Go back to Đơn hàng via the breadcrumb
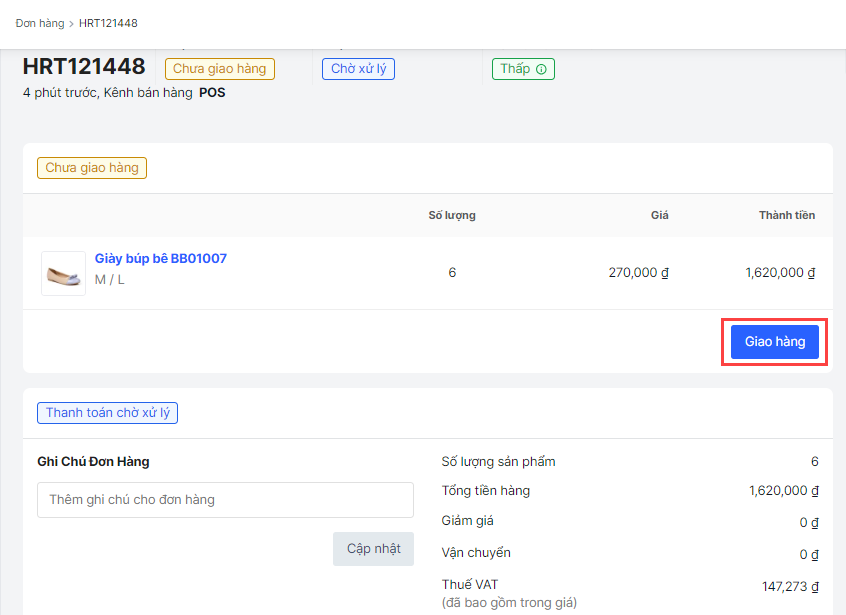The width and height of the screenshot is (846, 615). coord(39,23)
